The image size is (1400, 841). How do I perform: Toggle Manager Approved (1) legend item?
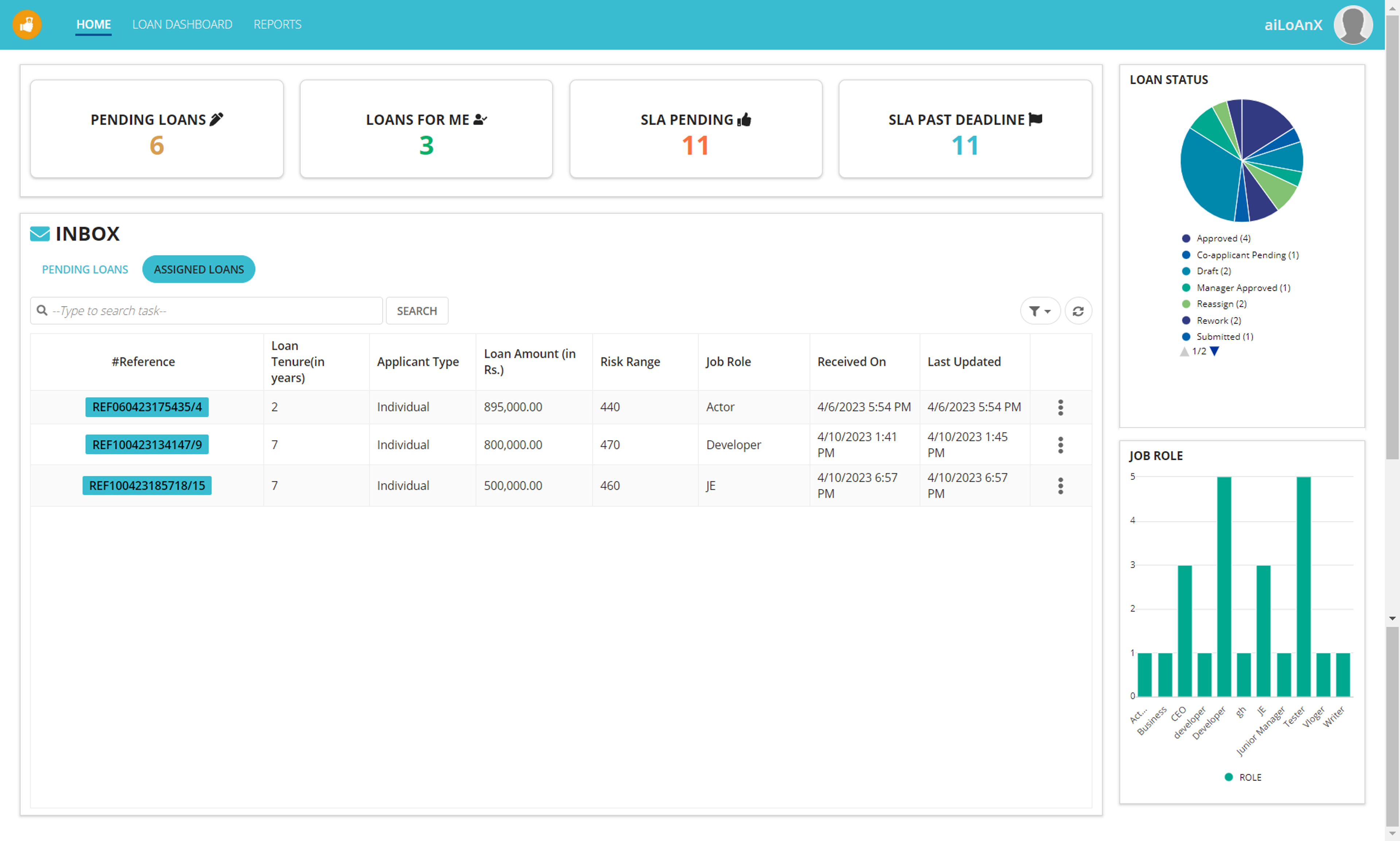1236,288
